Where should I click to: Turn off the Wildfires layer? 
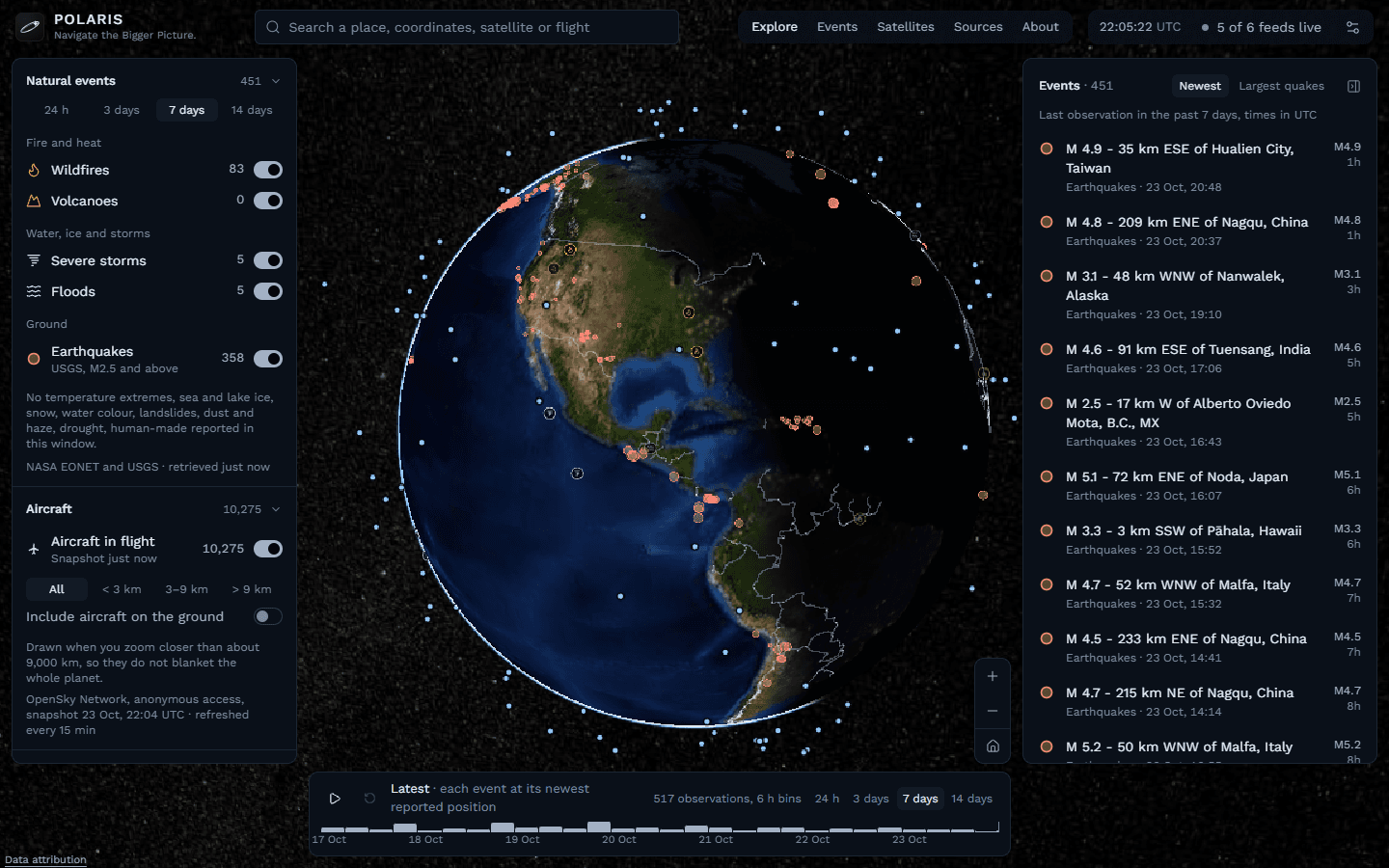tap(268, 170)
